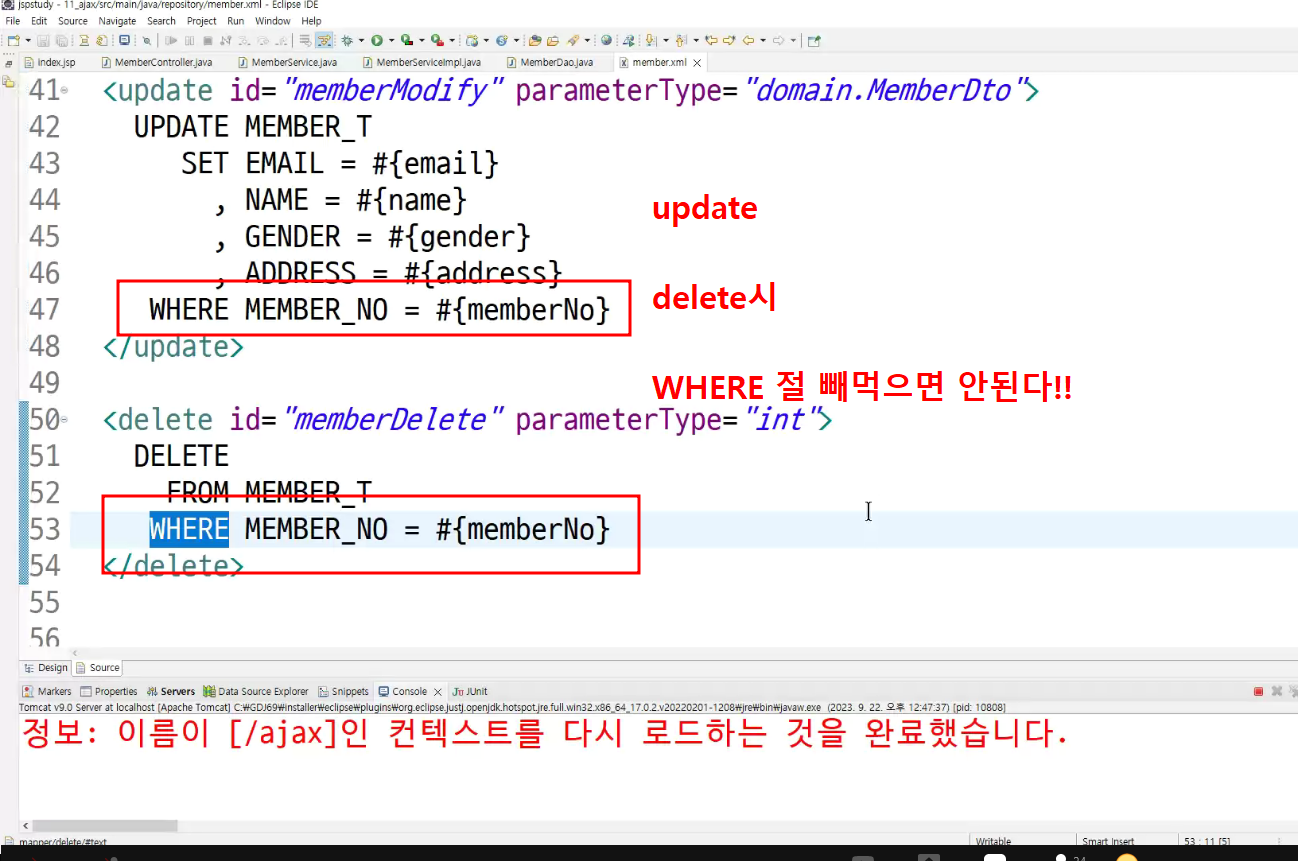Switch to the Design editor tab
Screen dimensions: 1298x861
46,668
